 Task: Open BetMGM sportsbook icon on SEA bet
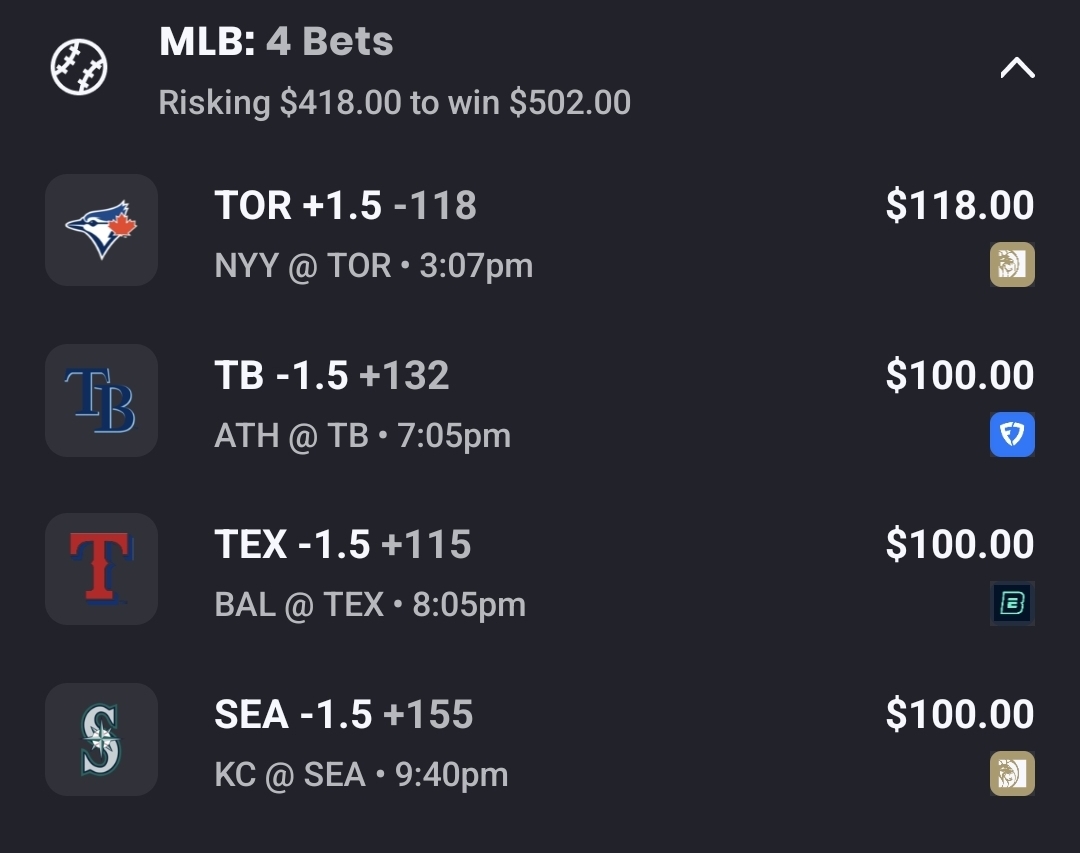1012,774
